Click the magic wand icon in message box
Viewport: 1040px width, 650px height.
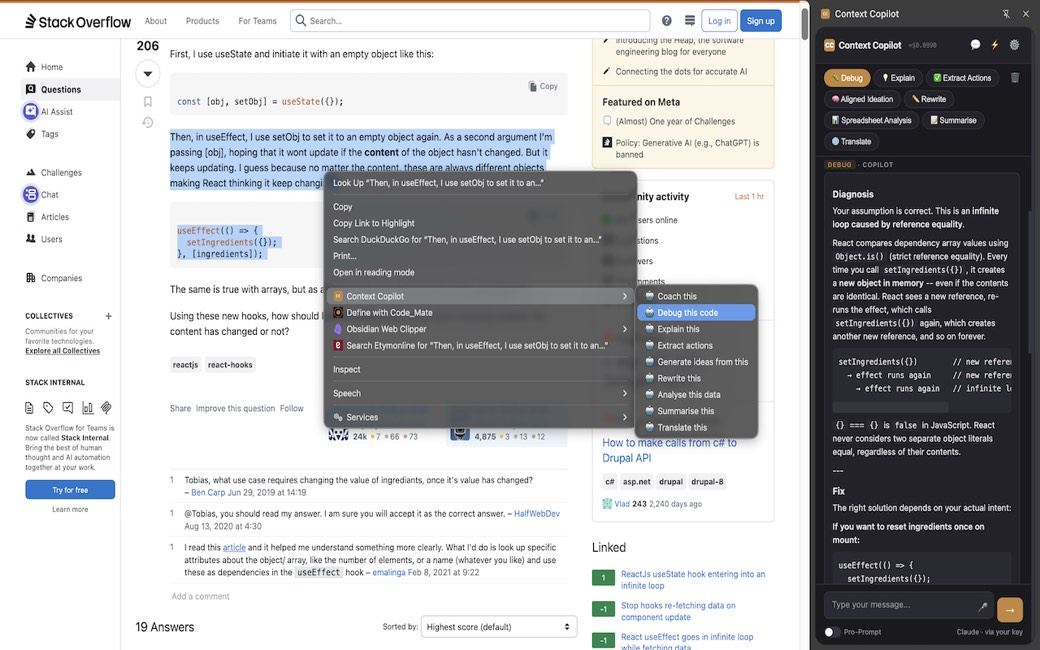(982, 606)
